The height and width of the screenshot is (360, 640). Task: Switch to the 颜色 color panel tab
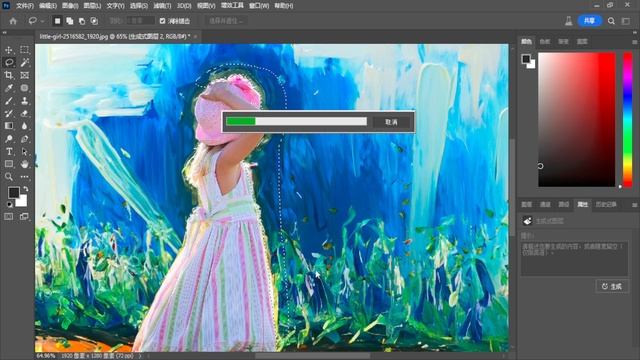pyautogui.click(x=527, y=41)
